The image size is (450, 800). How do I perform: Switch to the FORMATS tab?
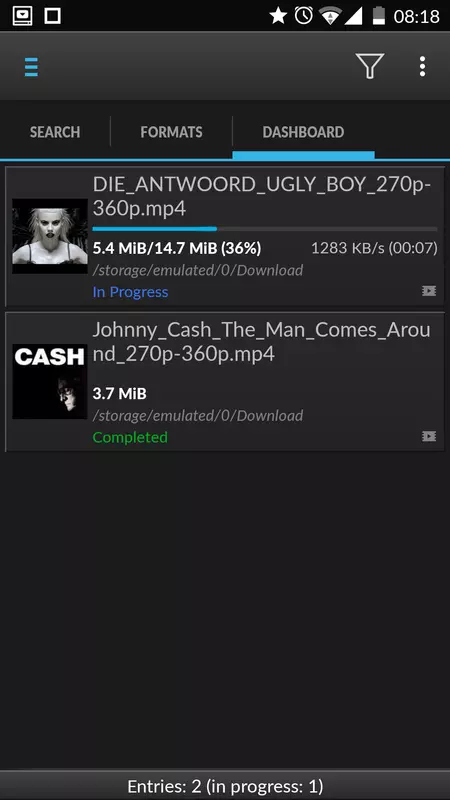point(171,132)
